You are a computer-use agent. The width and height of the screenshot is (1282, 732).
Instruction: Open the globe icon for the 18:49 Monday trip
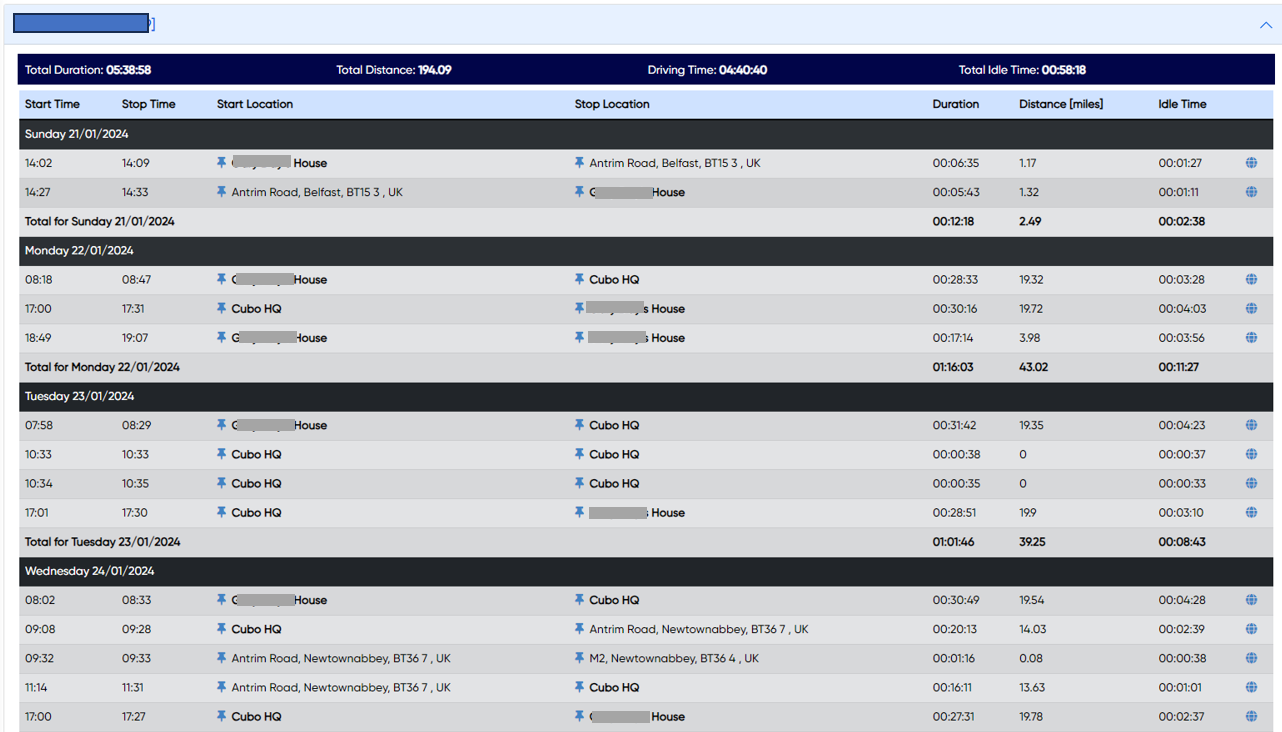[x=1251, y=337]
